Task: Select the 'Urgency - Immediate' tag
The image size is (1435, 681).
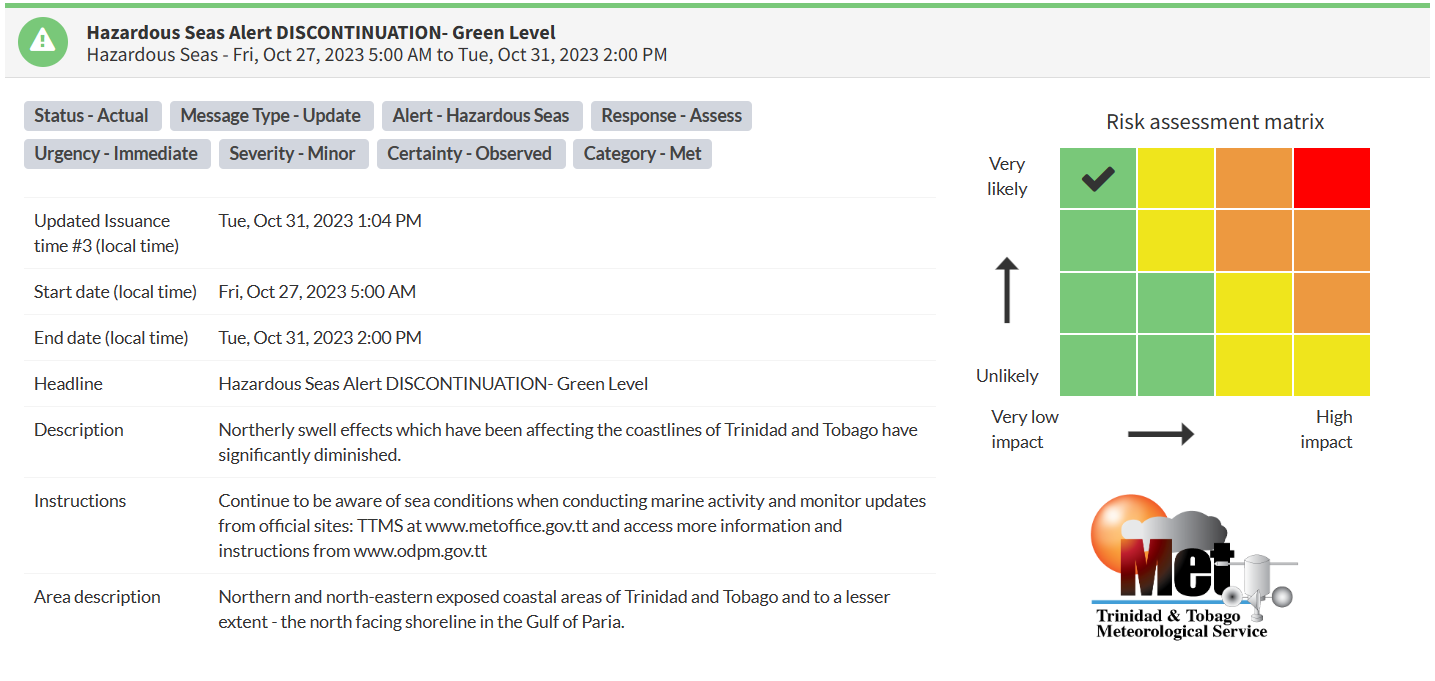Action: (x=116, y=154)
